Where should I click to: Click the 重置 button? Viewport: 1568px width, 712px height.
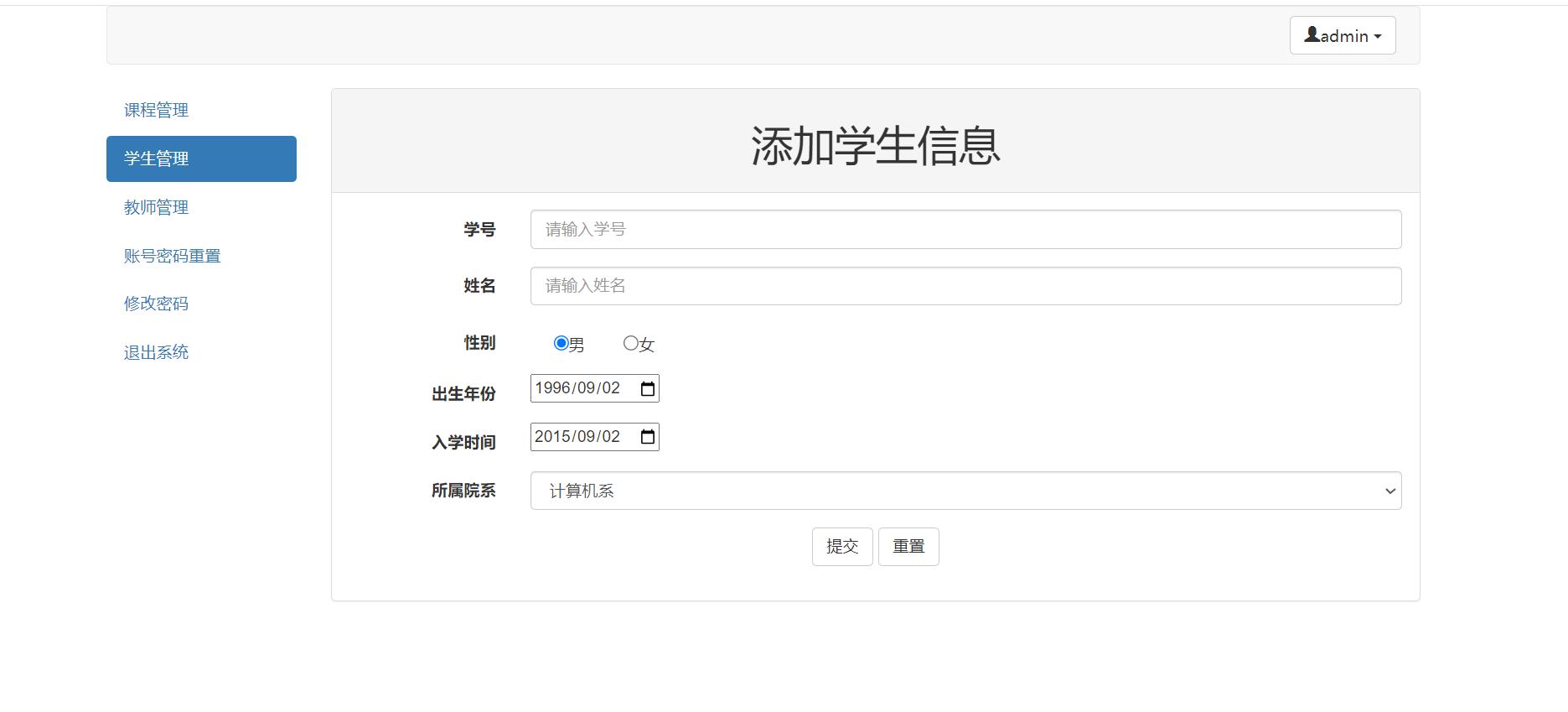coord(908,547)
